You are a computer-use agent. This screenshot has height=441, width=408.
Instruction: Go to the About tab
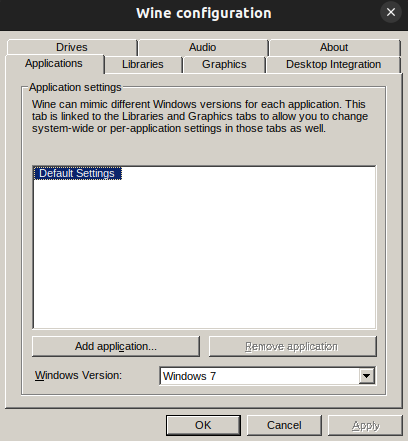334,47
